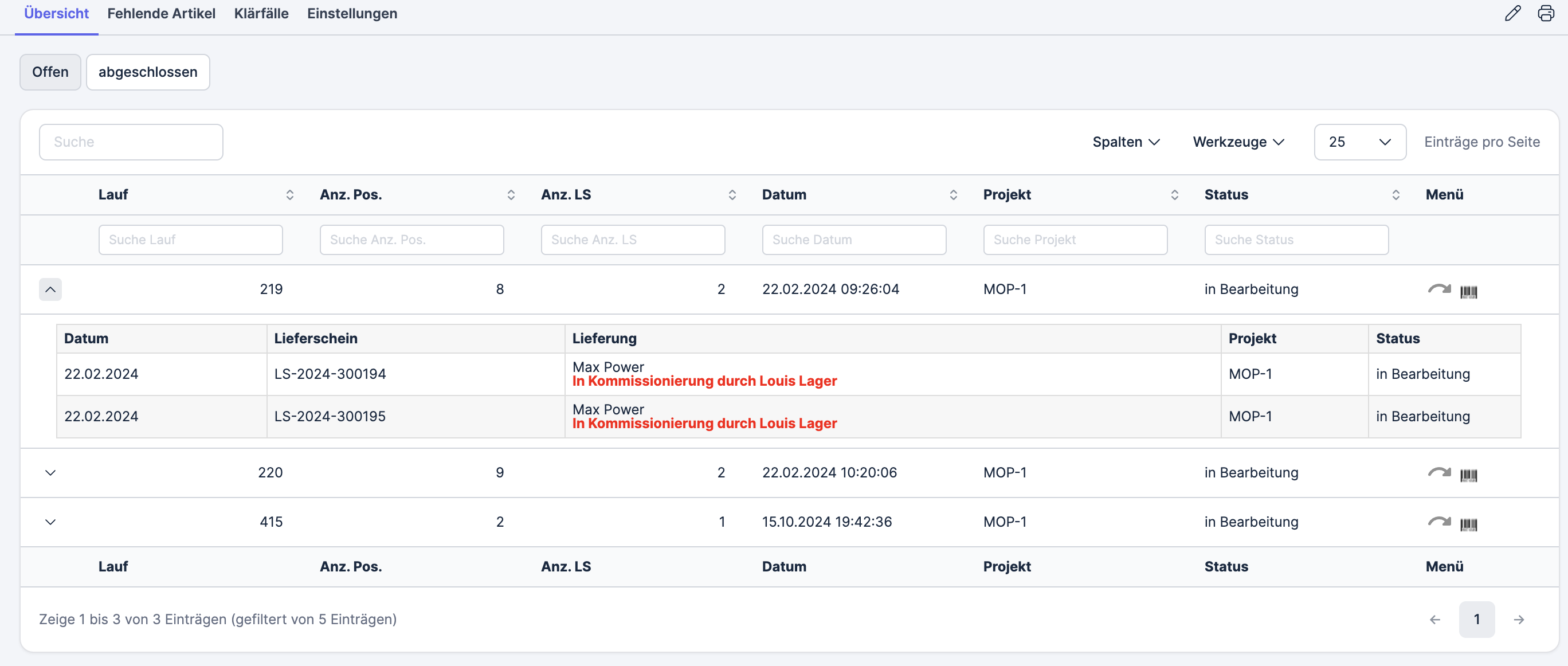The height and width of the screenshot is (666, 1568).
Task: Click the printer icon top right
Action: pyautogui.click(x=1546, y=13)
